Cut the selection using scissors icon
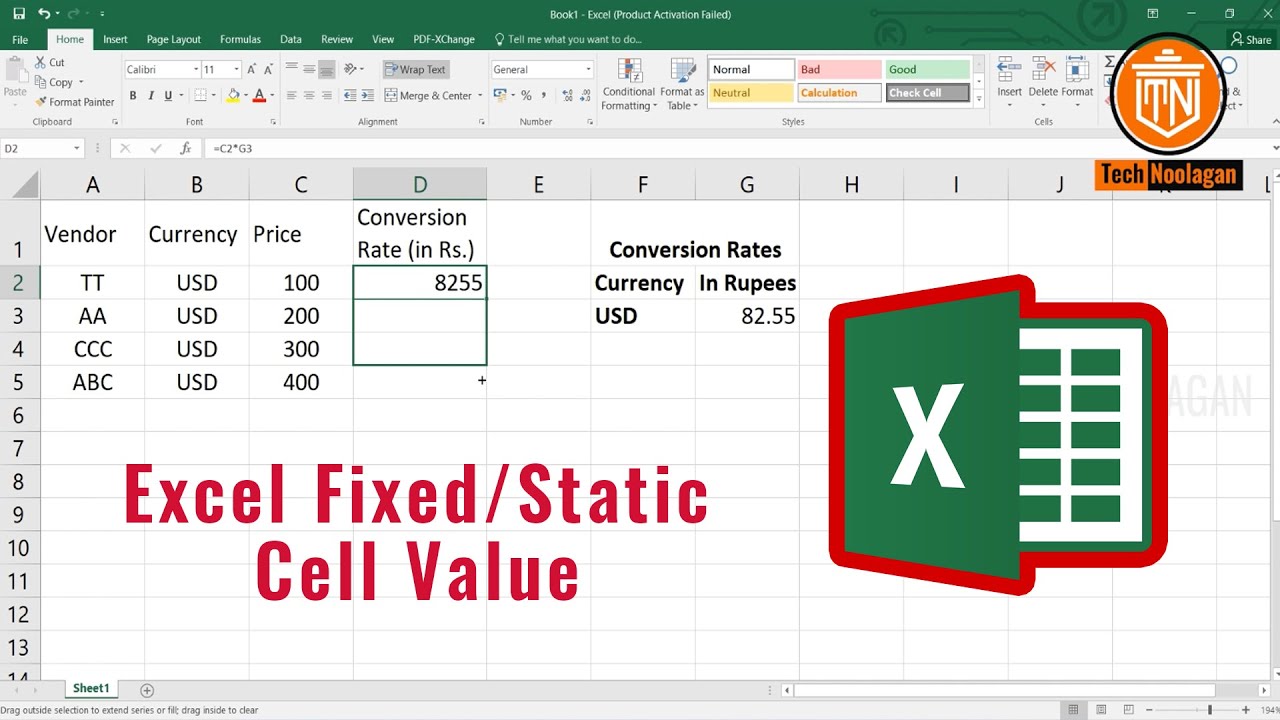This screenshot has height=720, width=1280. (x=49, y=62)
